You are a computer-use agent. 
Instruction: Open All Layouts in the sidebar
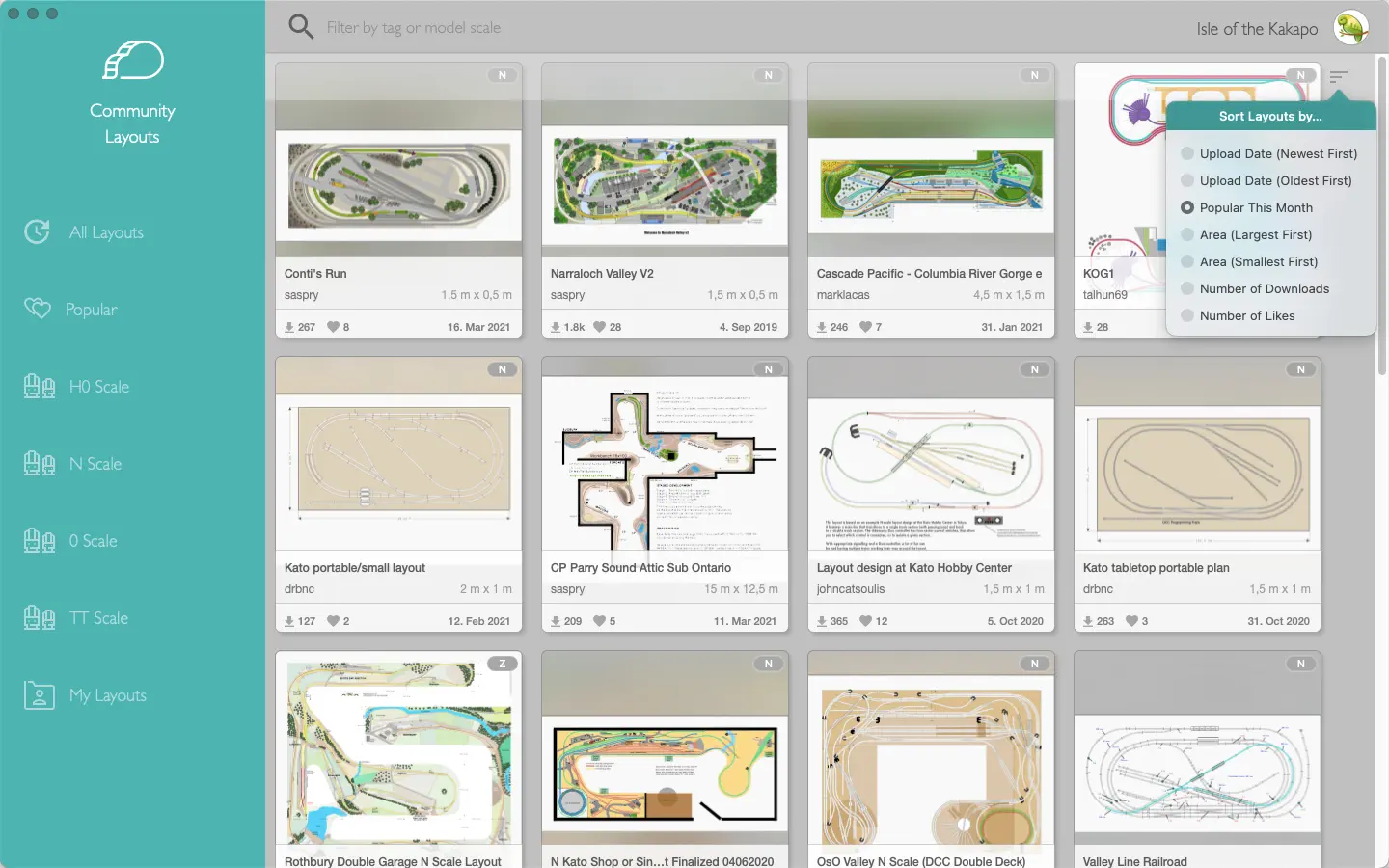pos(106,232)
